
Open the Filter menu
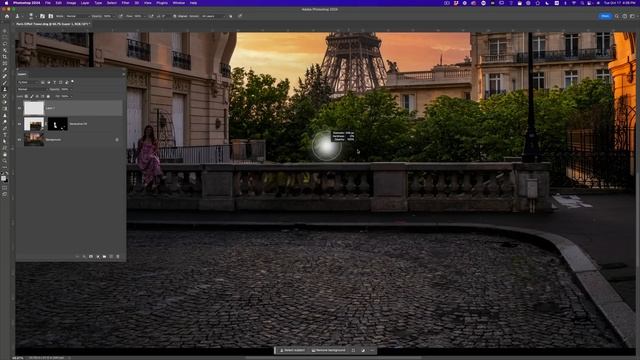tap(125, 3)
